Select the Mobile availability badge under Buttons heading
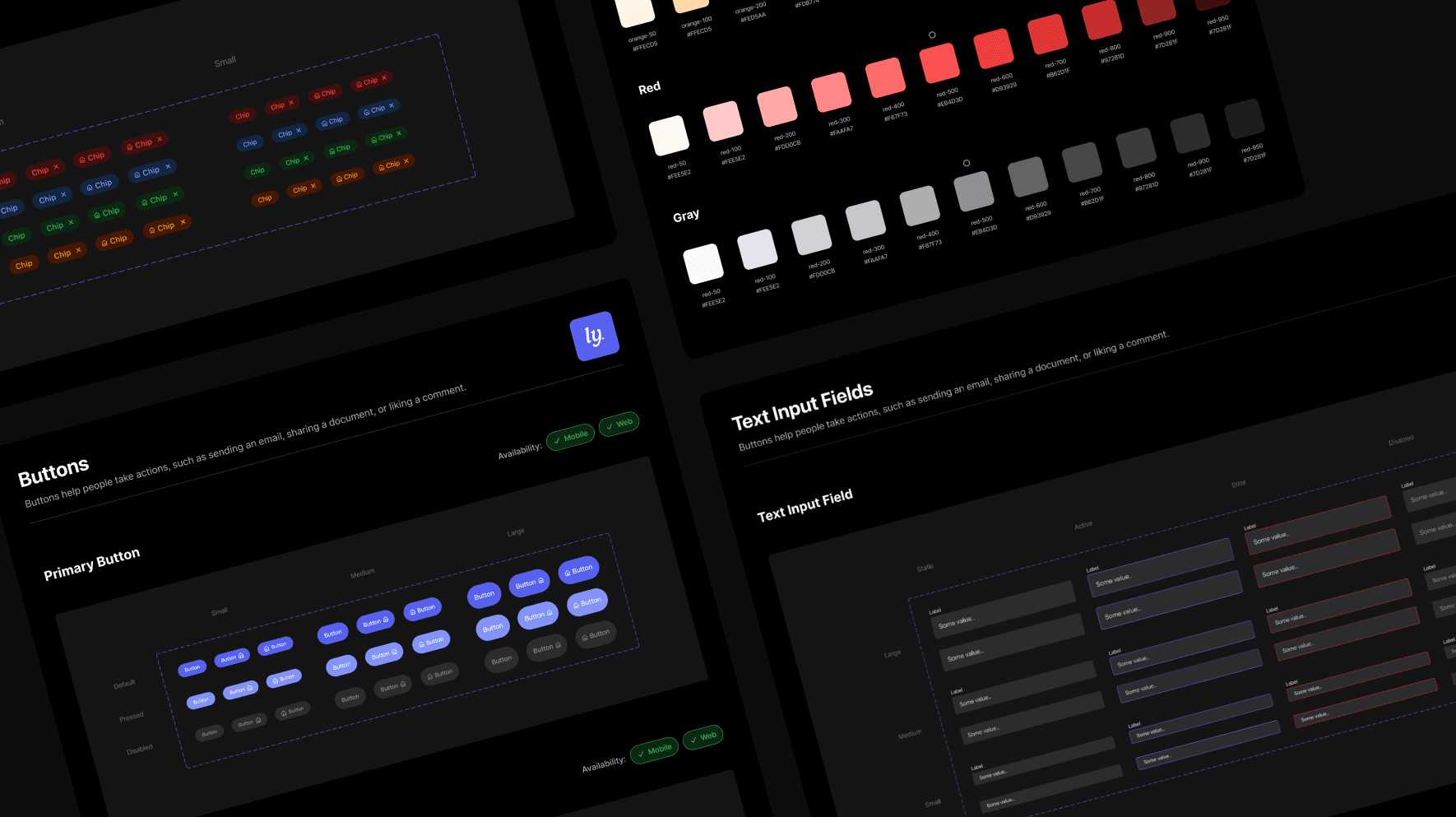Image resolution: width=1456 pixels, height=817 pixels. click(x=570, y=437)
